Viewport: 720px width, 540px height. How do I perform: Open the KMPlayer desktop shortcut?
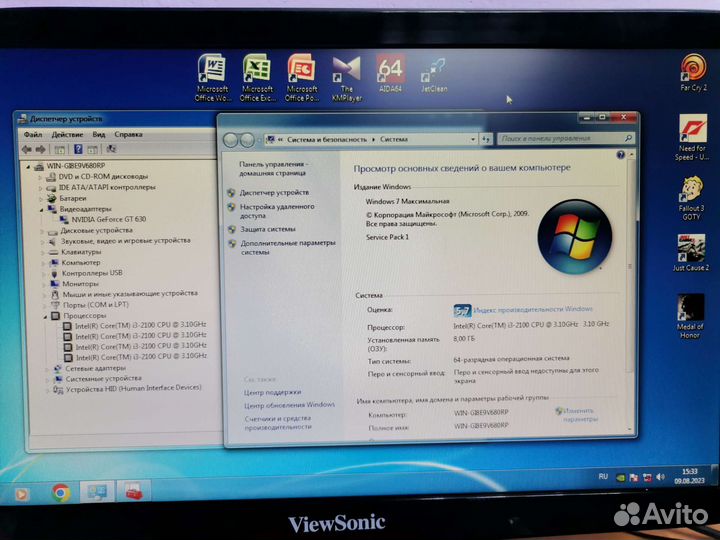click(346, 70)
